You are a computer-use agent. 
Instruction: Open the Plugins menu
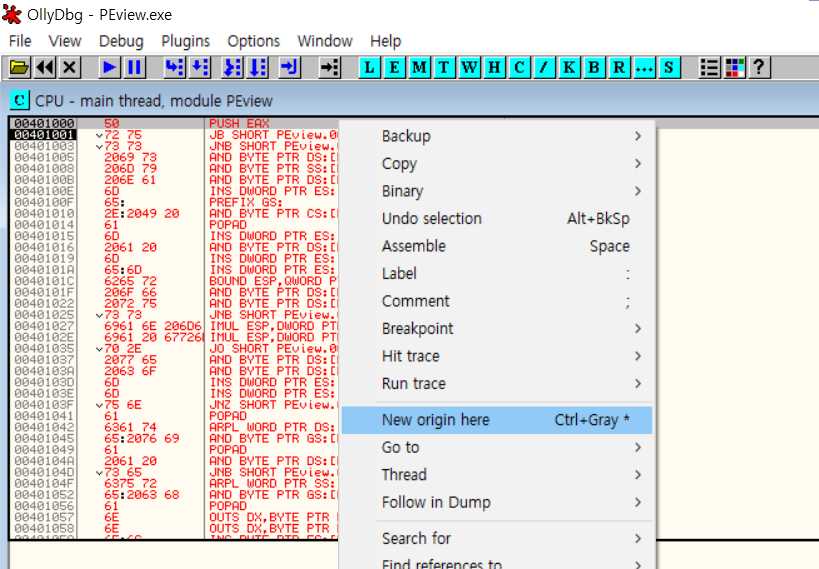tap(185, 41)
